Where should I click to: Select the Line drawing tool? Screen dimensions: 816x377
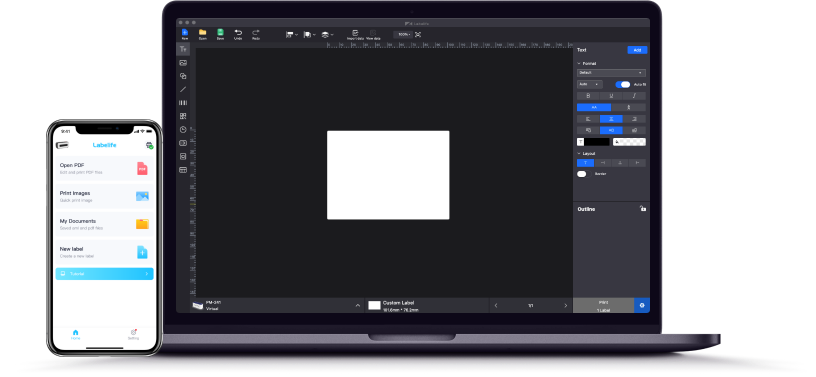point(183,89)
